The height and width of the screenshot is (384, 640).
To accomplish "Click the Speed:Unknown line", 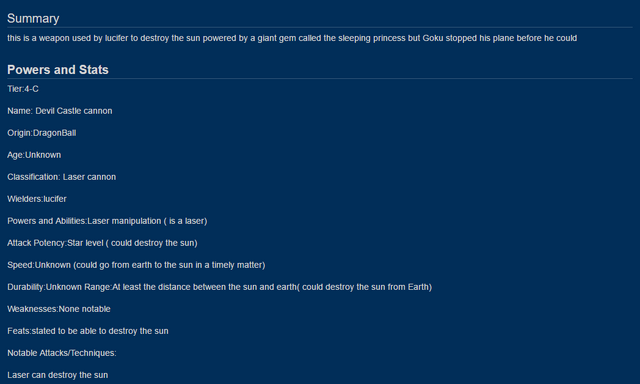I will [136, 265].
